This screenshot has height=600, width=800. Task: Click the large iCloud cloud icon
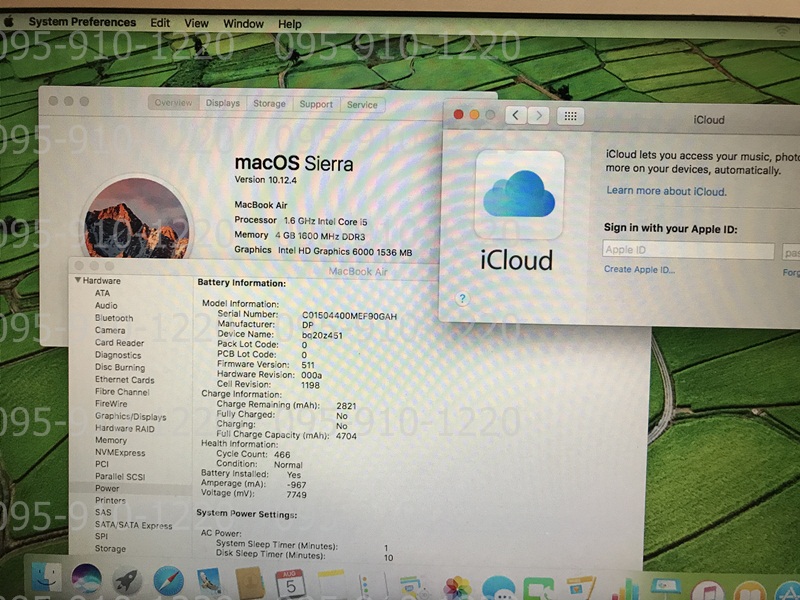point(519,194)
